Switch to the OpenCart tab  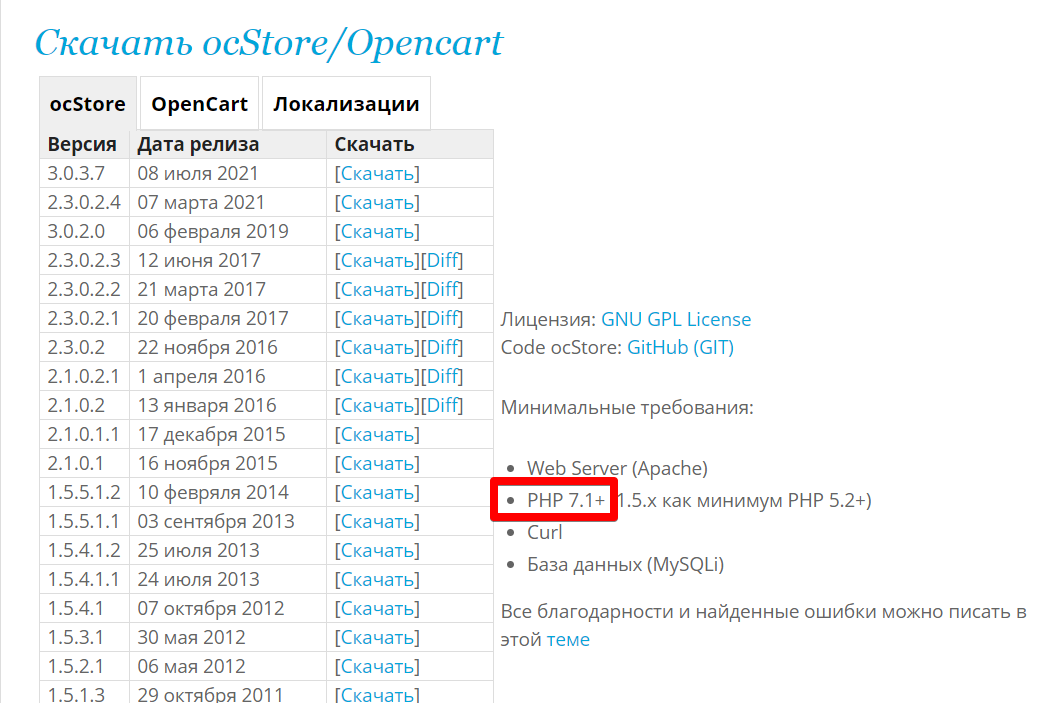199,104
